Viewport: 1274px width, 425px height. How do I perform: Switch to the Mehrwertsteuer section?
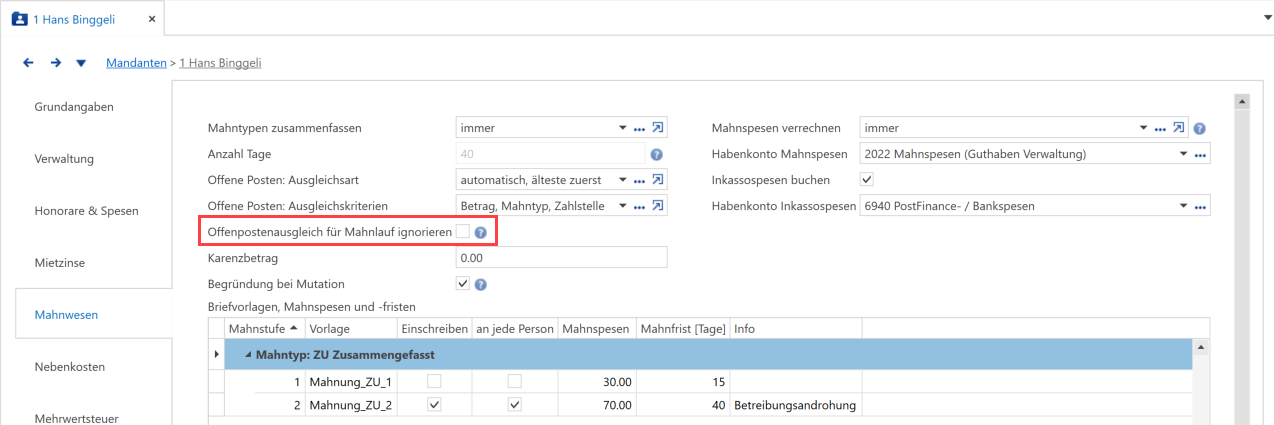tap(77, 418)
